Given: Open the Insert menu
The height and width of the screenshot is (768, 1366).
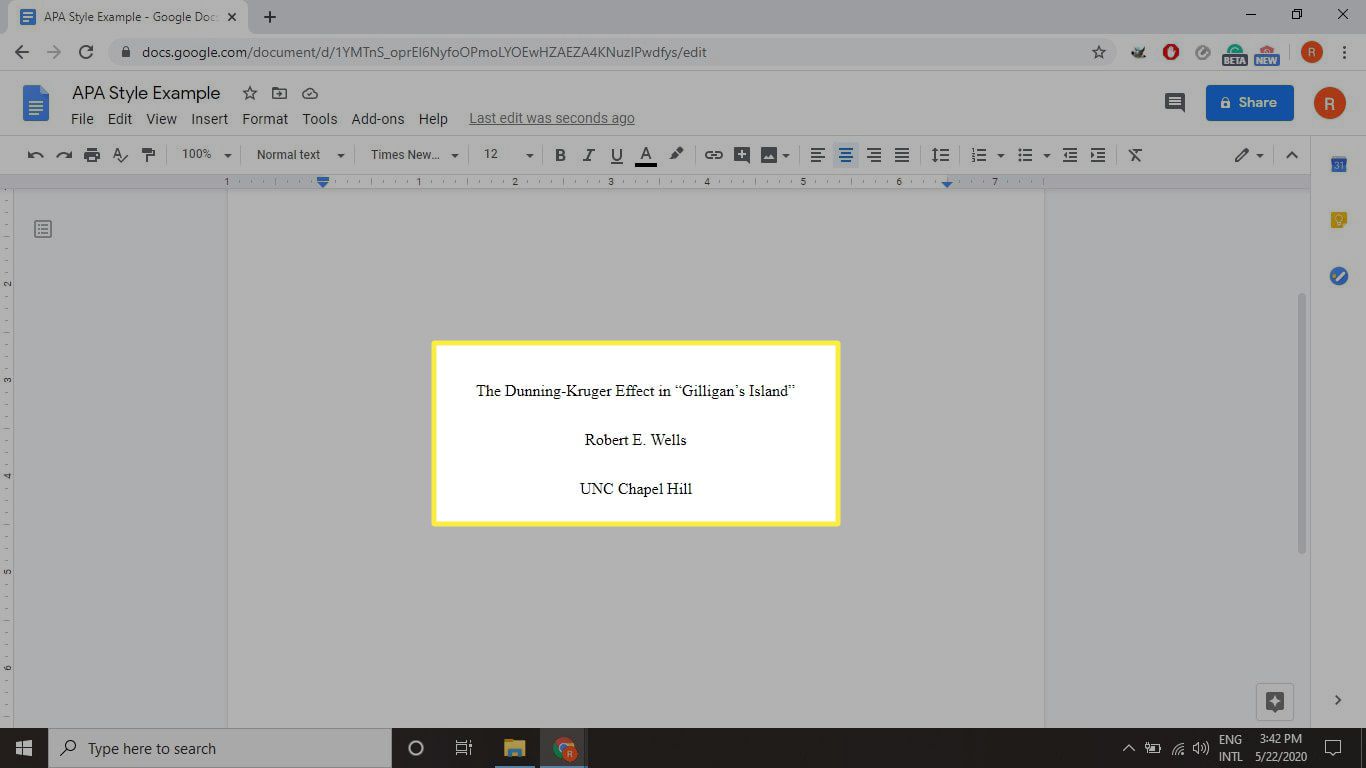Looking at the screenshot, I should pos(210,119).
